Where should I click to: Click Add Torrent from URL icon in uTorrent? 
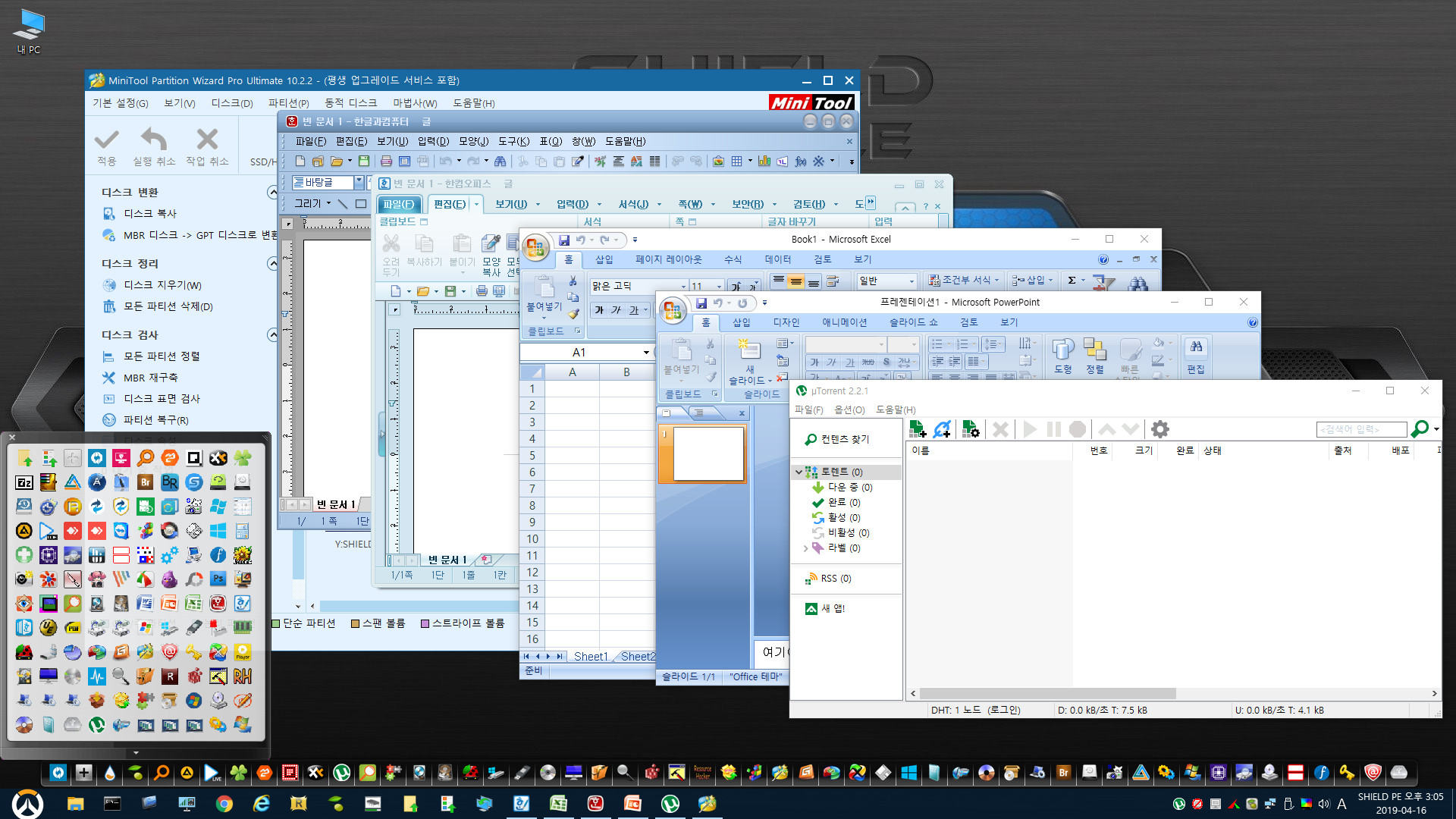(943, 429)
